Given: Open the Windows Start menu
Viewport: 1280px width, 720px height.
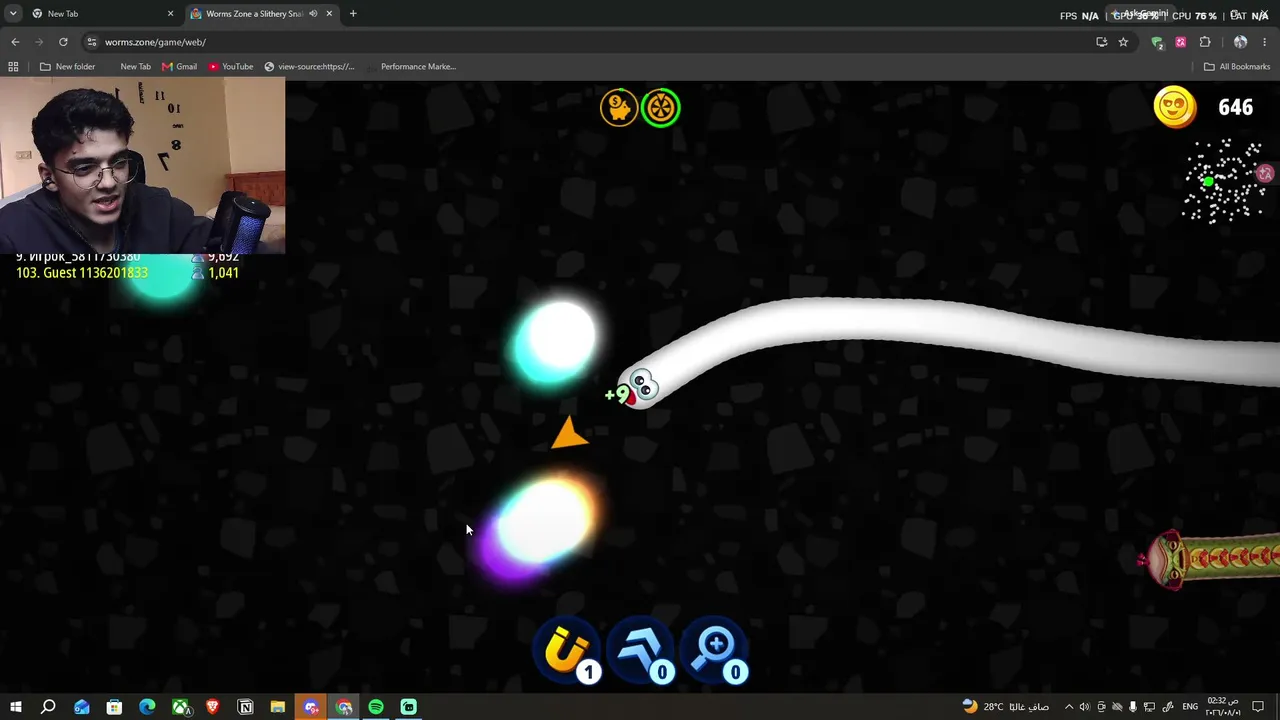Looking at the screenshot, I should click(x=16, y=707).
